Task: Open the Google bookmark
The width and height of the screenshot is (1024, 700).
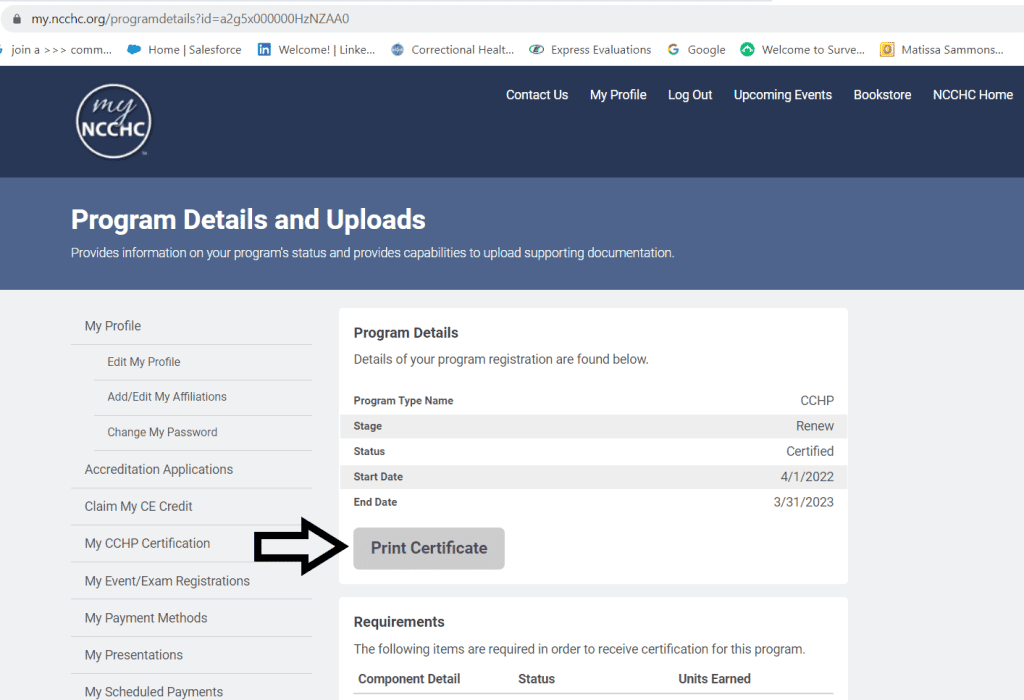Action: point(696,49)
